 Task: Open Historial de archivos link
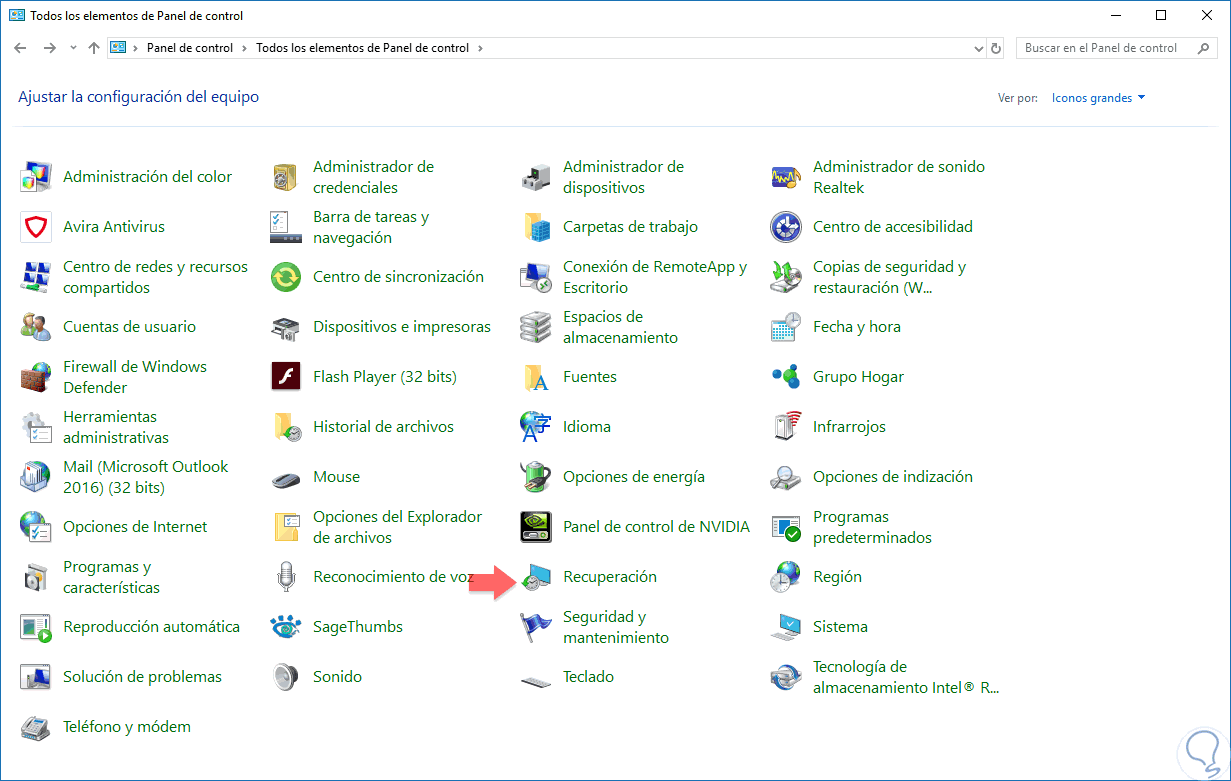[x=383, y=427]
